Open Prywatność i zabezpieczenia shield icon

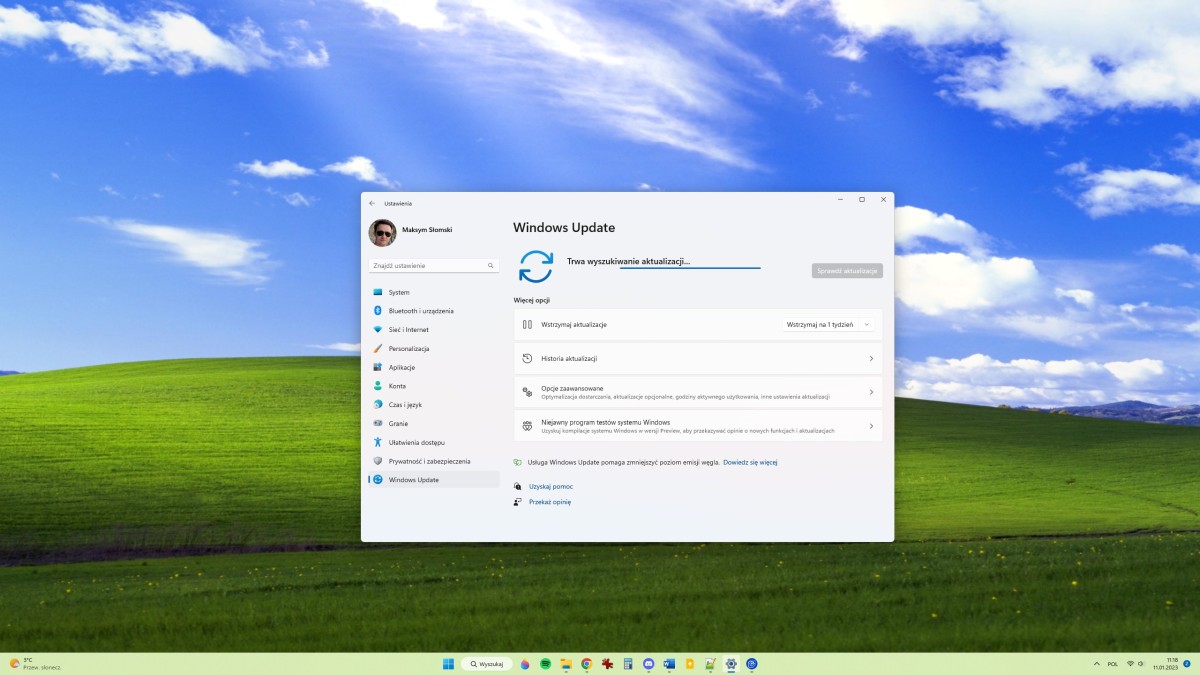coord(378,461)
